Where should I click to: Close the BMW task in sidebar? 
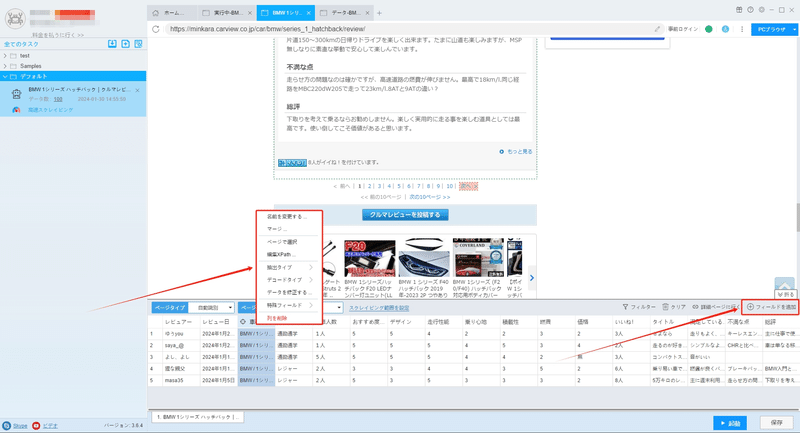137,90
